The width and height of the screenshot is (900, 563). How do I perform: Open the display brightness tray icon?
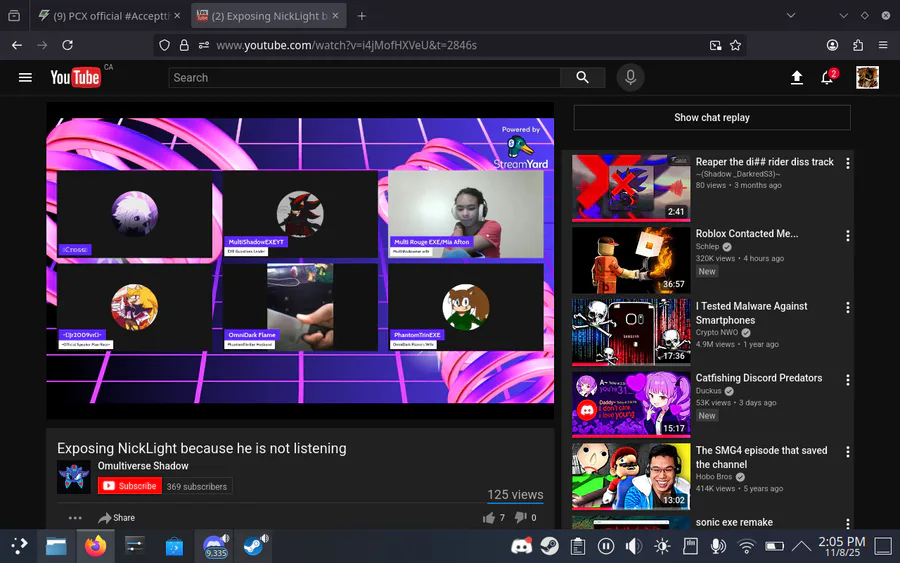click(662, 546)
